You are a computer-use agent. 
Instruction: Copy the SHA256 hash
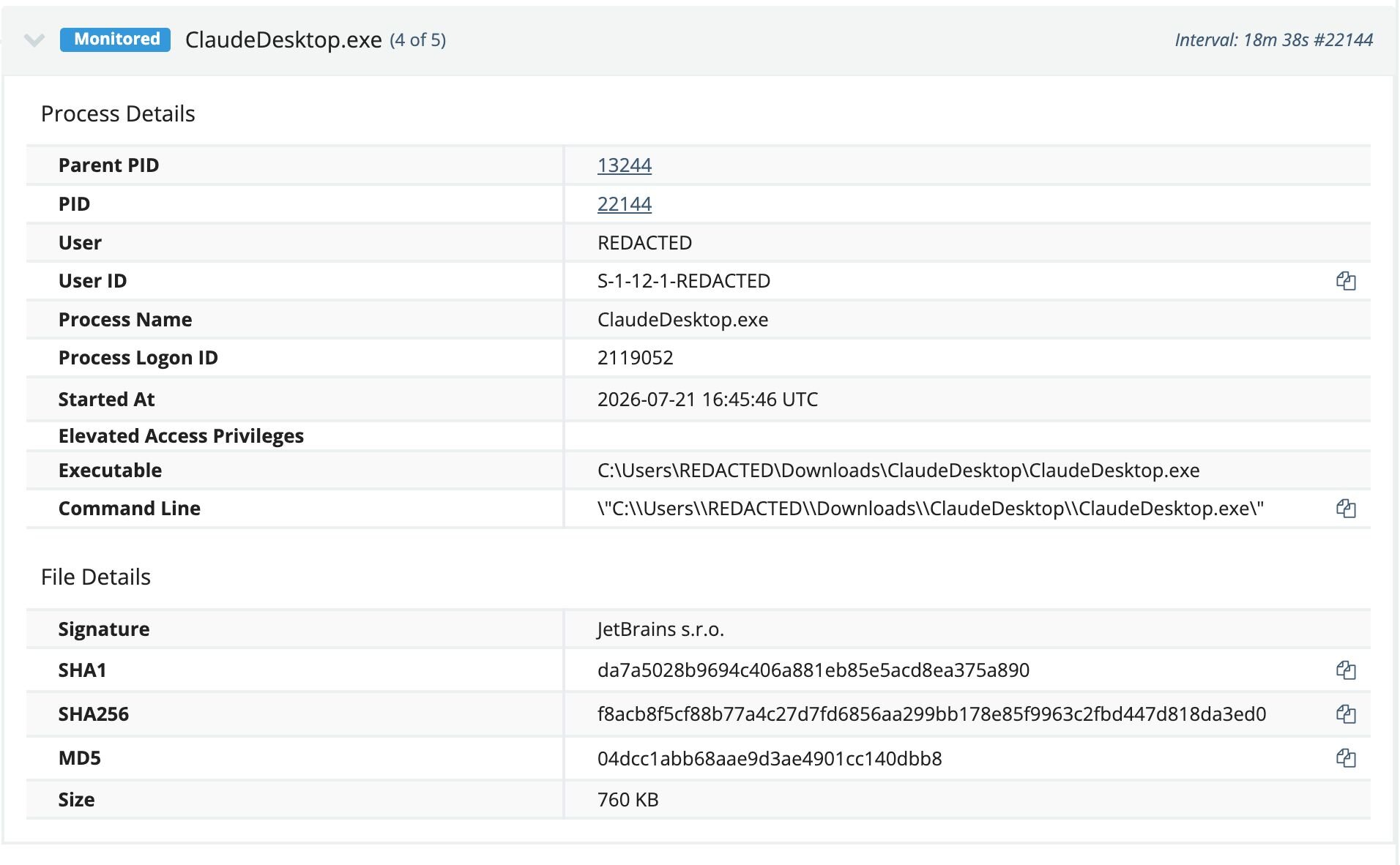pos(1346,714)
